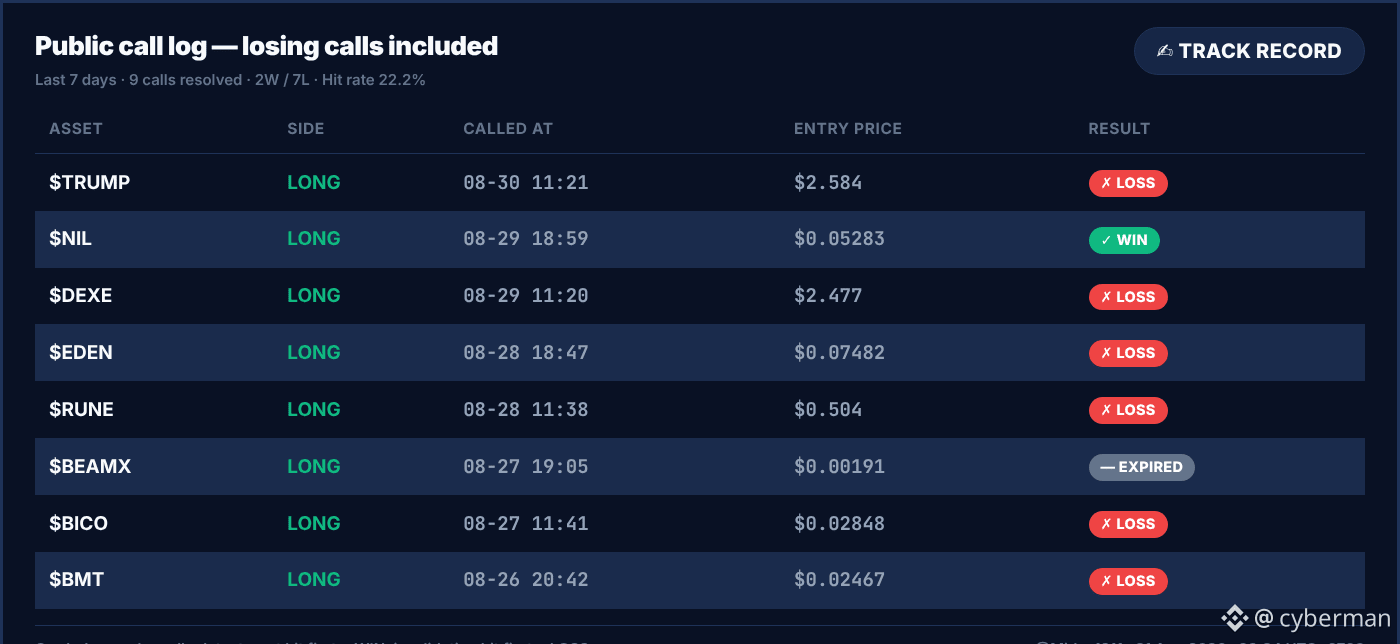This screenshot has height=644, width=1400.
Task: Click the LOSS badge for $BICO
Action: pos(1128,524)
